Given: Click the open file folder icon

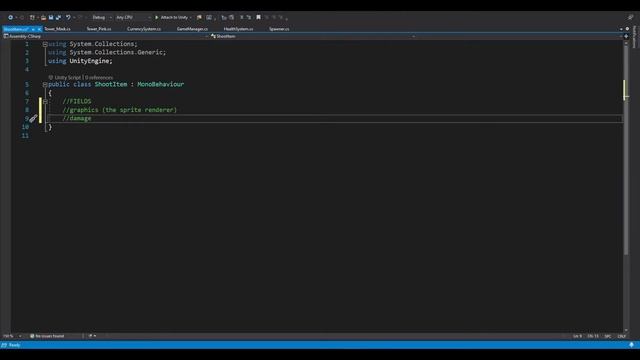Looking at the screenshot, I should [43, 18].
